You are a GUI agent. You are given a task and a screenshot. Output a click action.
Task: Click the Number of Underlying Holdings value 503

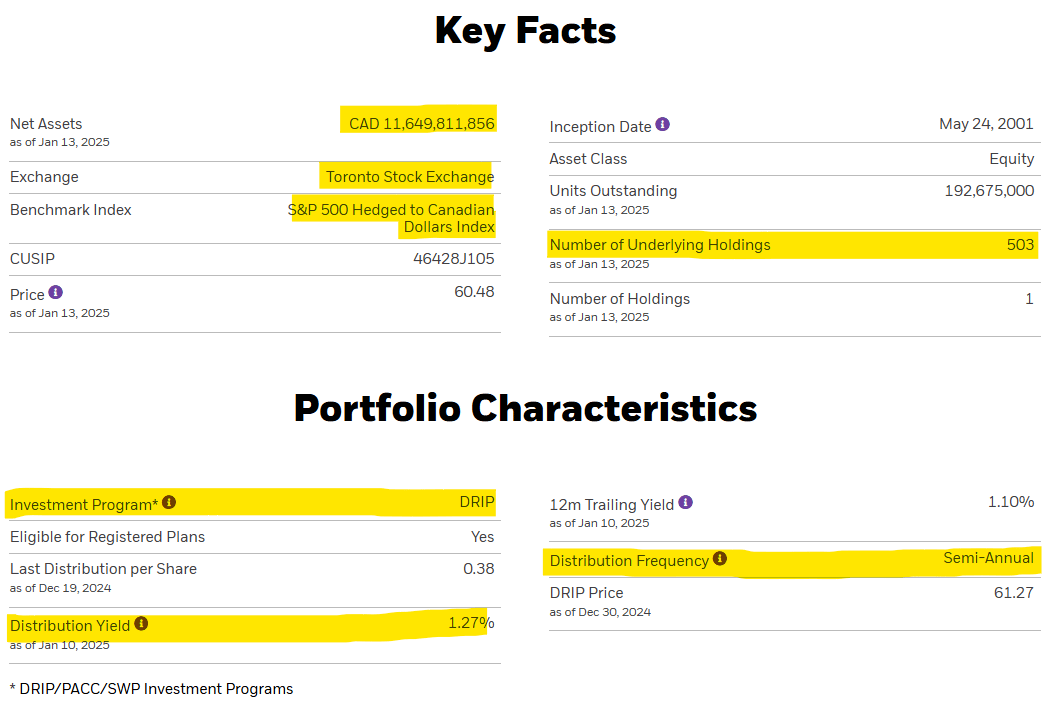pos(1020,245)
